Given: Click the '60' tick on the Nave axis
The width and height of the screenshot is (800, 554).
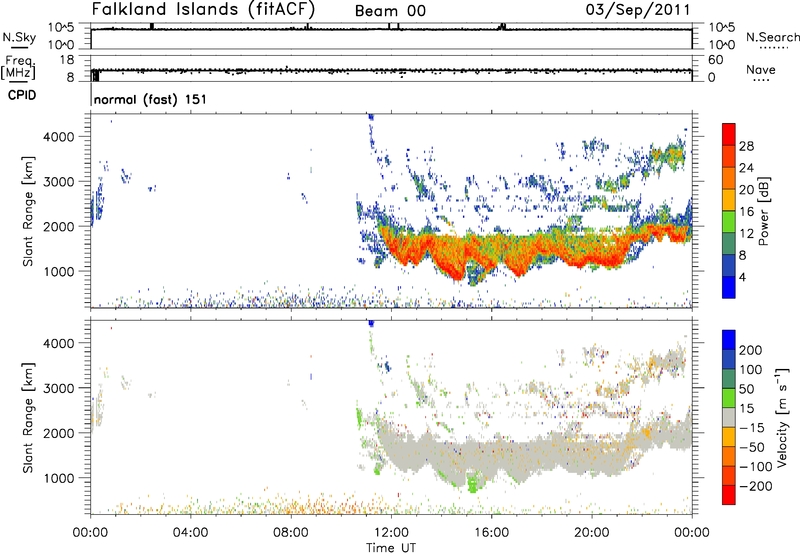Looking at the screenshot, I should point(716,60).
